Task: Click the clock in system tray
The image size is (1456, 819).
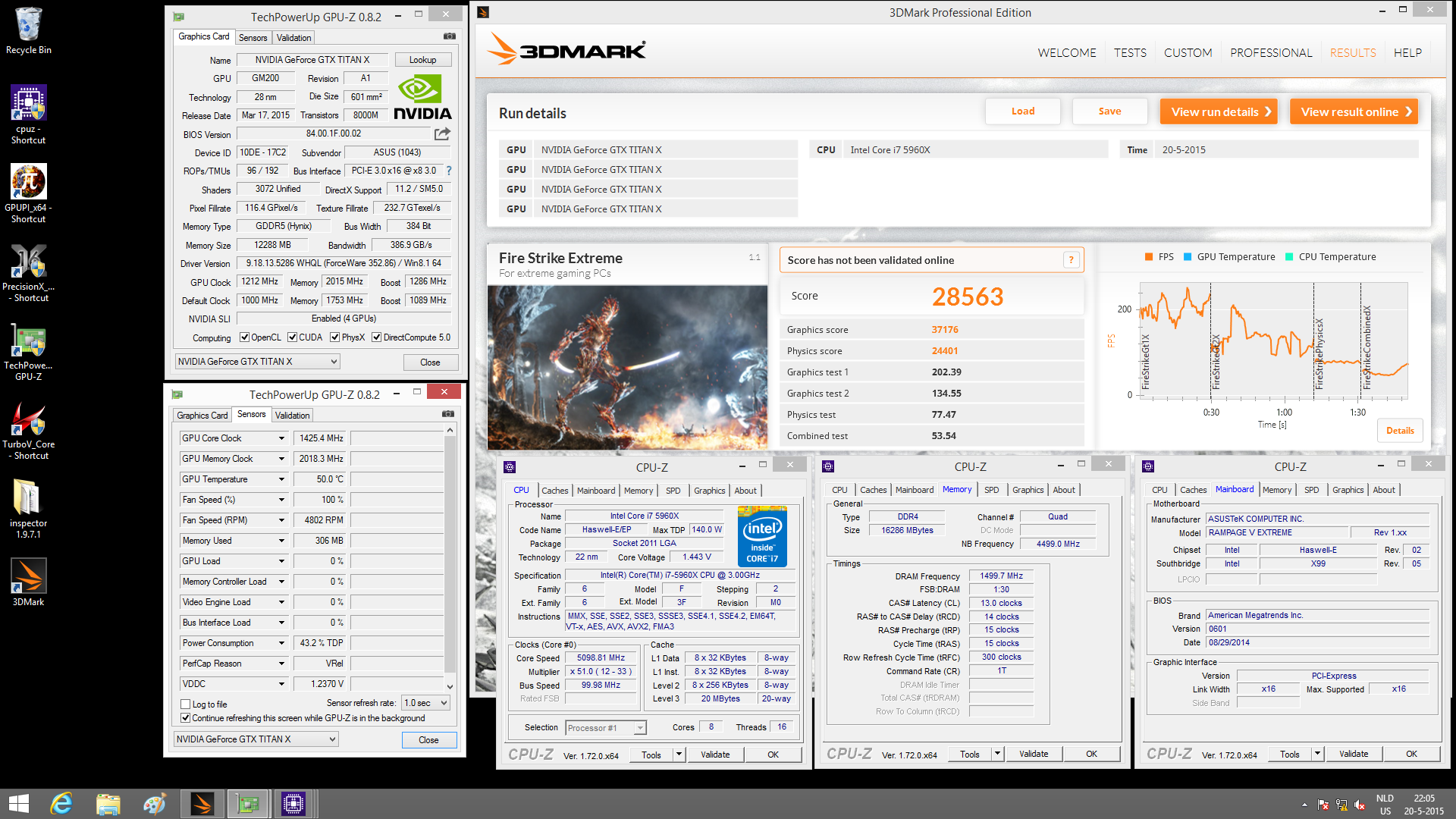Action: [x=1423, y=805]
